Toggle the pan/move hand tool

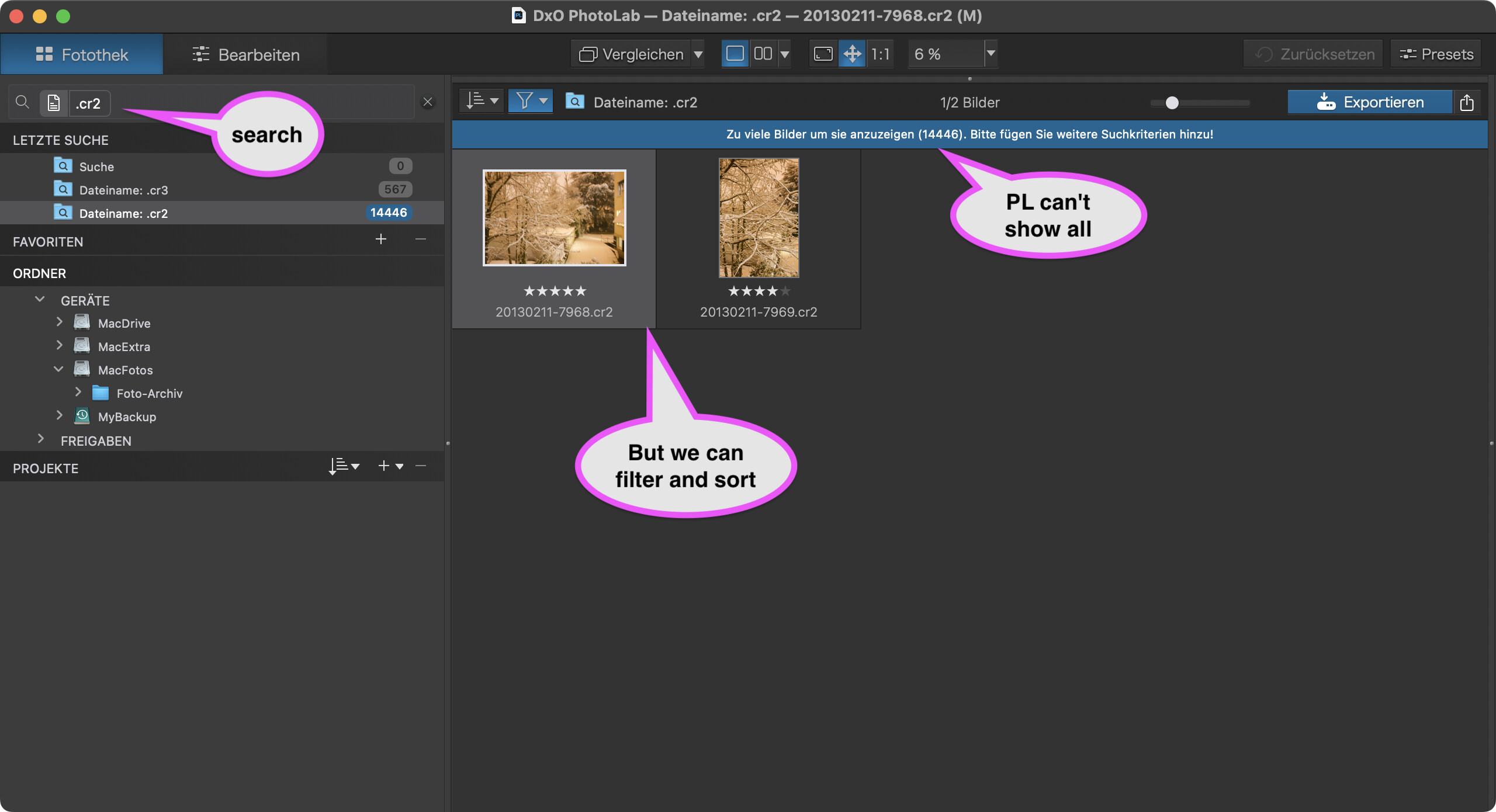click(x=852, y=54)
